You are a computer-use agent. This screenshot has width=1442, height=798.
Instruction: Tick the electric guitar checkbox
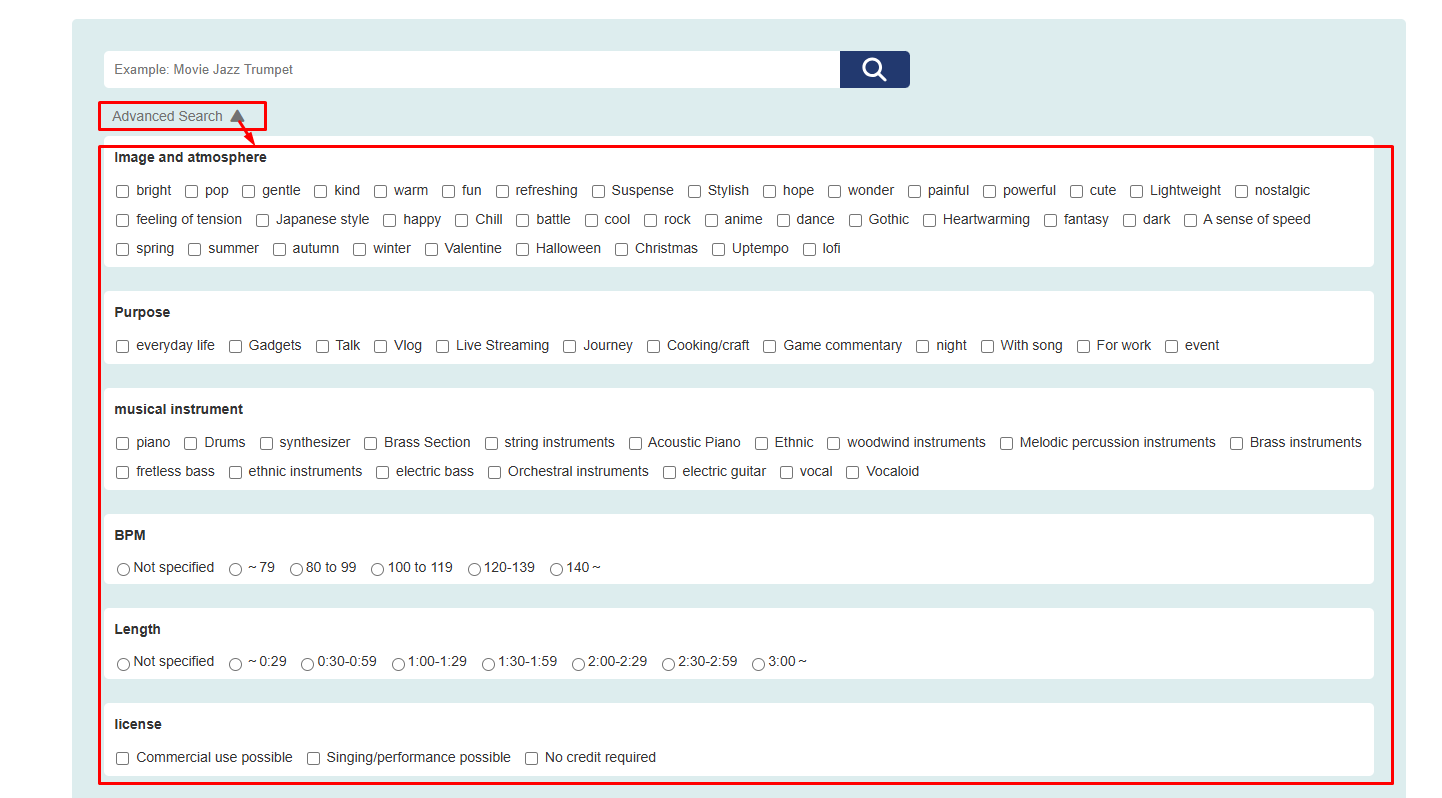tap(670, 472)
